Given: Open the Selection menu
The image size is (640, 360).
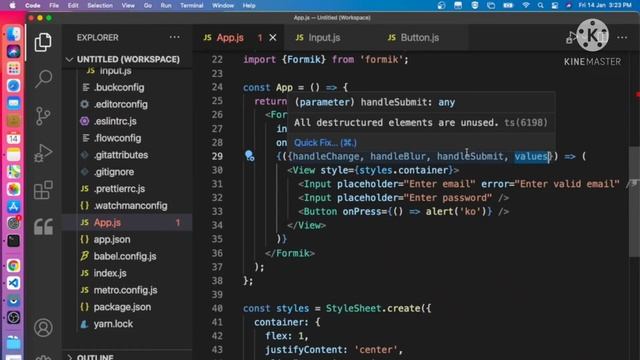Looking at the screenshot, I should coord(100,5).
